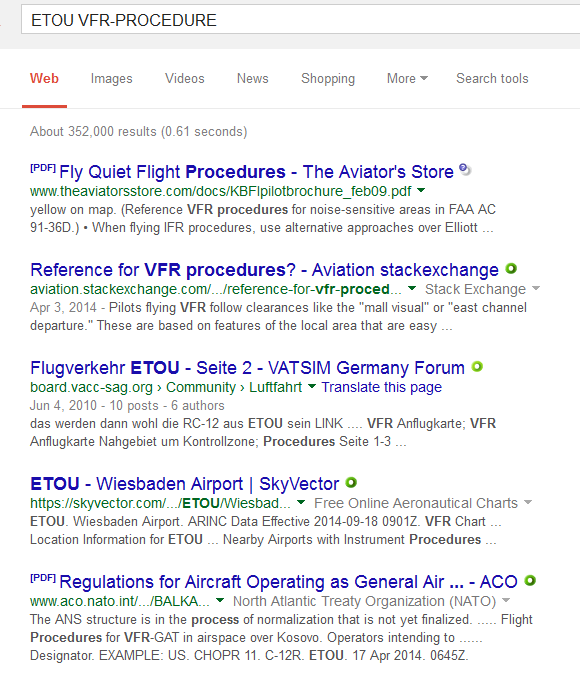This screenshot has width=580, height=682.
Task: Click green circle icon next to Aviation stackexchange title
Action: 511,269
